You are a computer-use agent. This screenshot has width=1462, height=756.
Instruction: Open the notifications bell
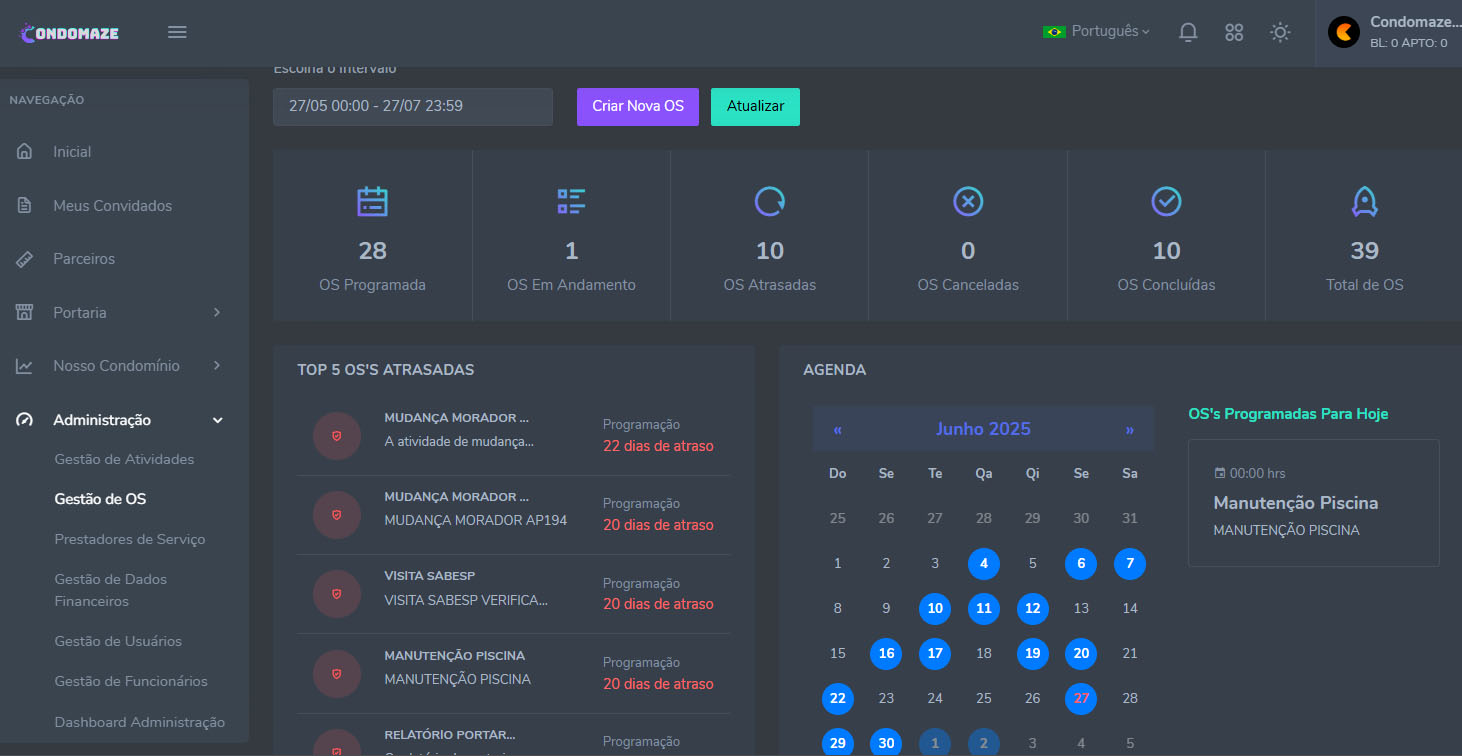click(1188, 32)
